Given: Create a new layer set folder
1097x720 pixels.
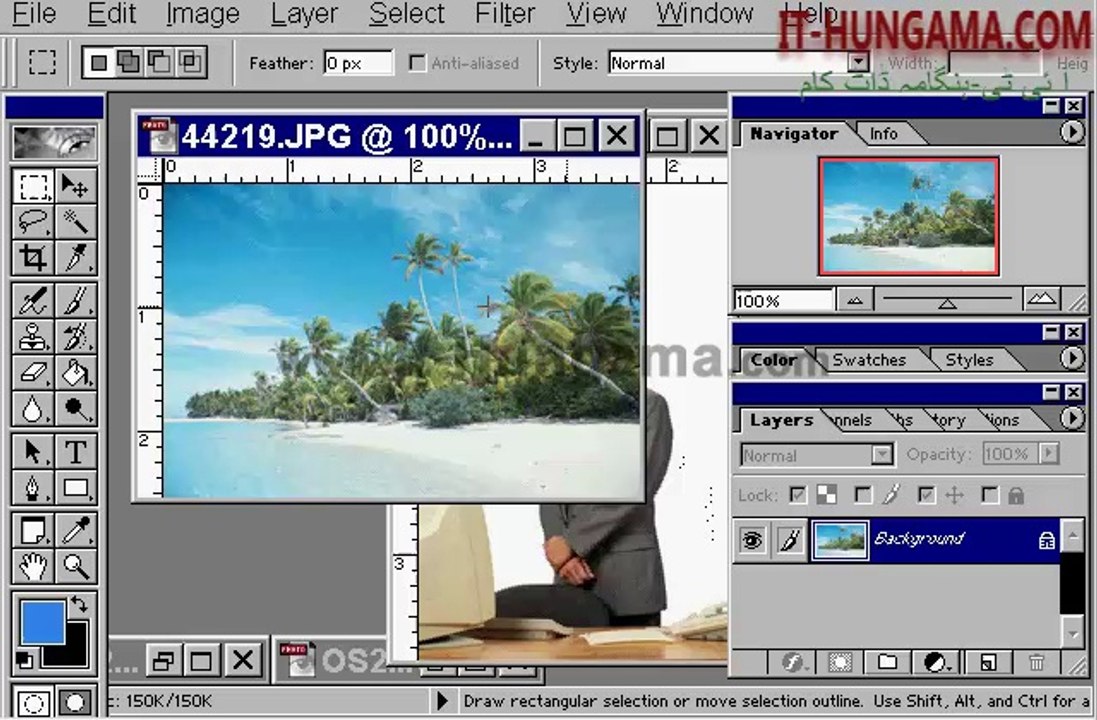Looking at the screenshot, I should [887, 661].
